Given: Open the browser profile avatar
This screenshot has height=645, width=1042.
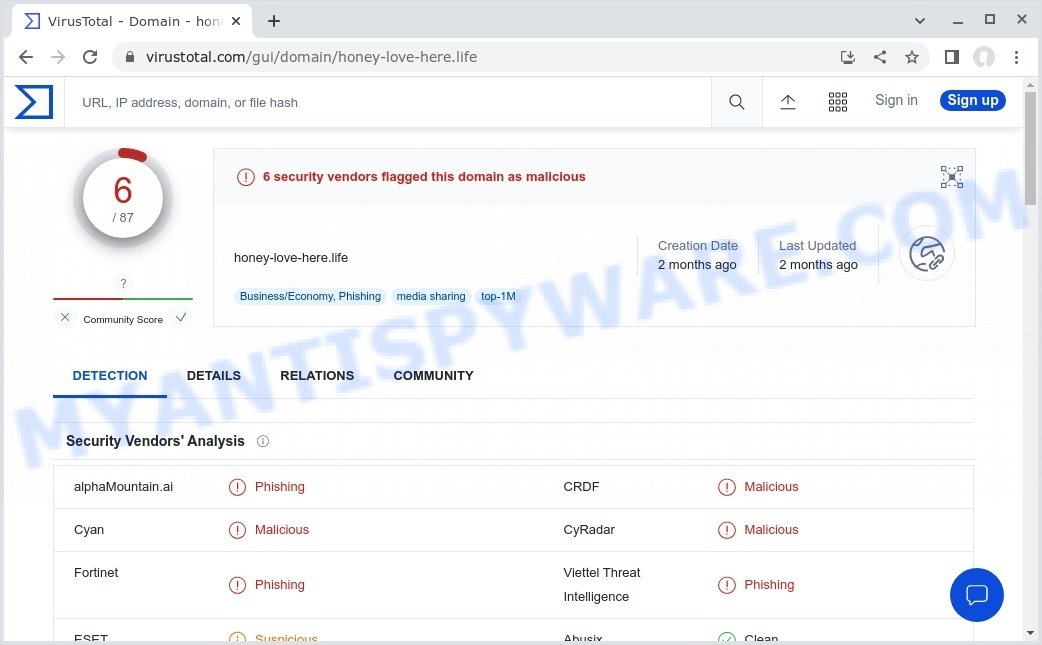Looking at the screenshot, I should coord(984,57).
